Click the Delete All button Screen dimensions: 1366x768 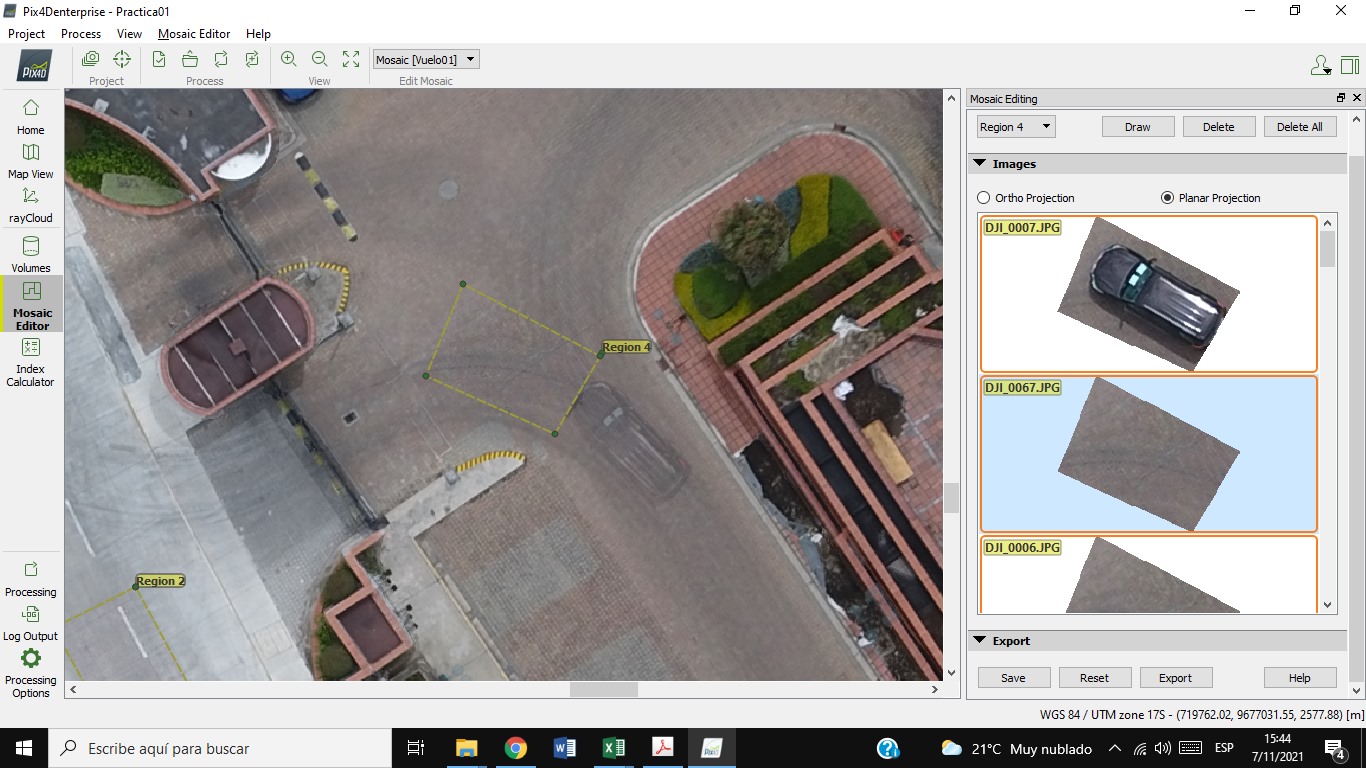tap(1300, 127)
